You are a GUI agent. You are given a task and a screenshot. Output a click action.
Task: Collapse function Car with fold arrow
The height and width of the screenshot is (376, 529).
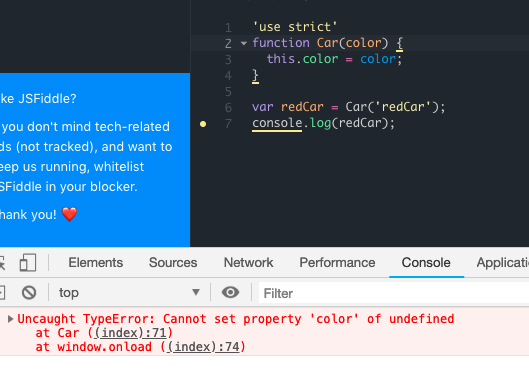coord(244,43)
